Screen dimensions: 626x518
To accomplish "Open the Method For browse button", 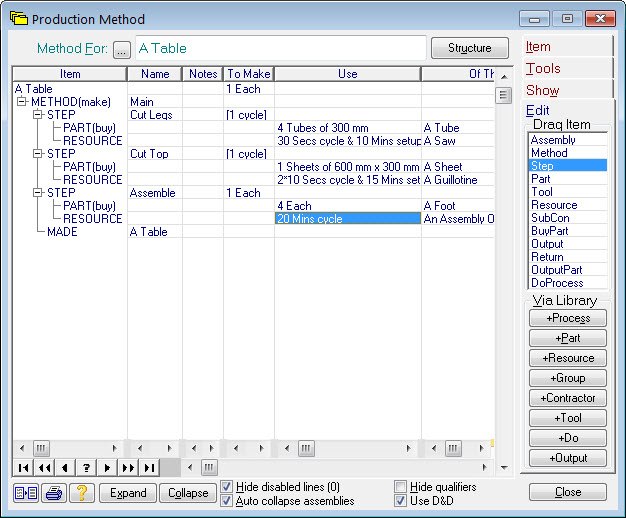I will [x=122, y=50].
